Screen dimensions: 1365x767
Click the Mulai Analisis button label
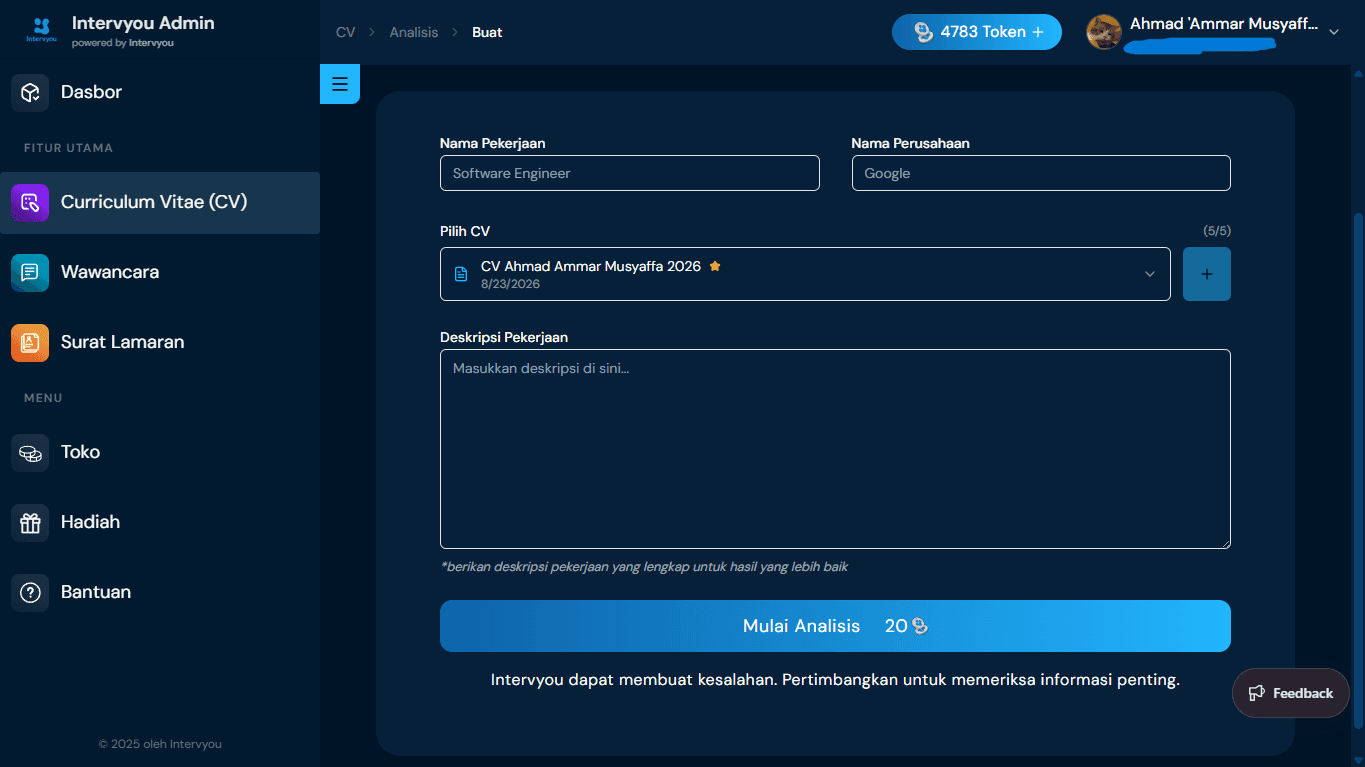pyautogui.click(x=801, y=626)
